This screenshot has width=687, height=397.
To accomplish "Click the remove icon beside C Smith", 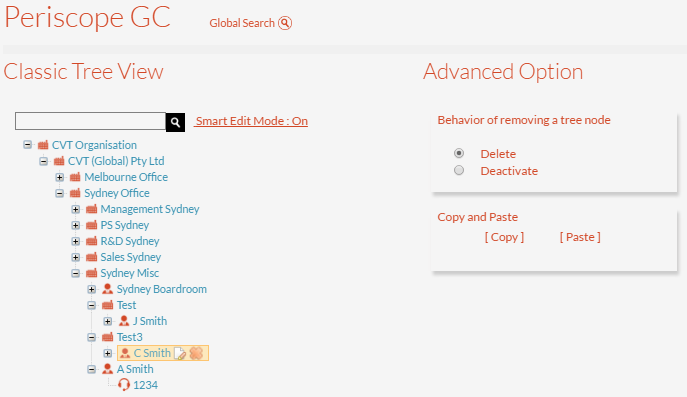I will point(196,353).
